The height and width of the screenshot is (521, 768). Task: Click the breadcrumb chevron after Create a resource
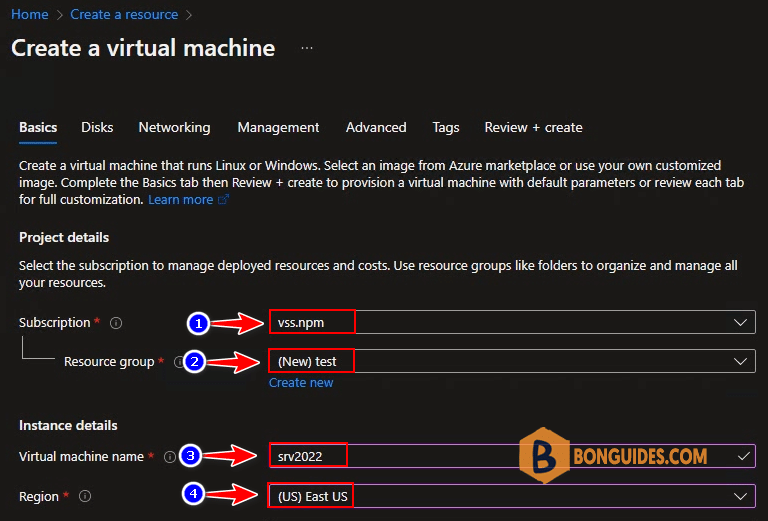[x=189, y=15]
